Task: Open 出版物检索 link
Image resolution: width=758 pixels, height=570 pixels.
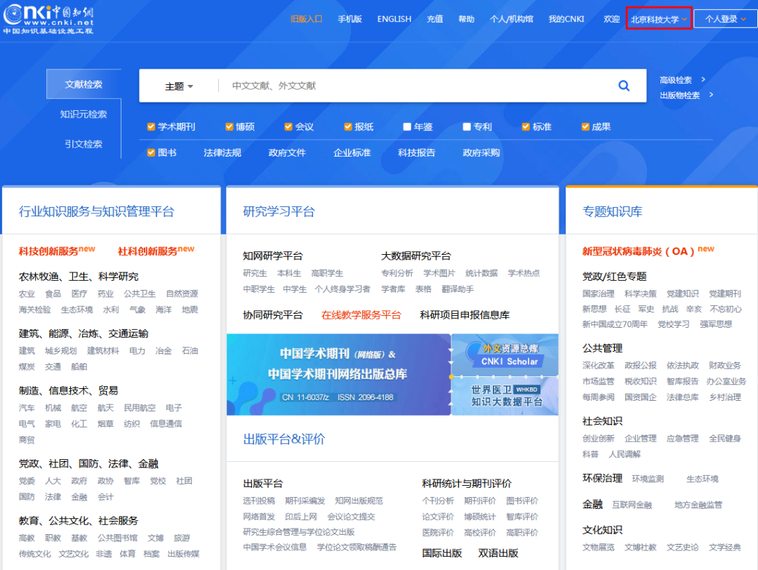Action: [680, 95]
